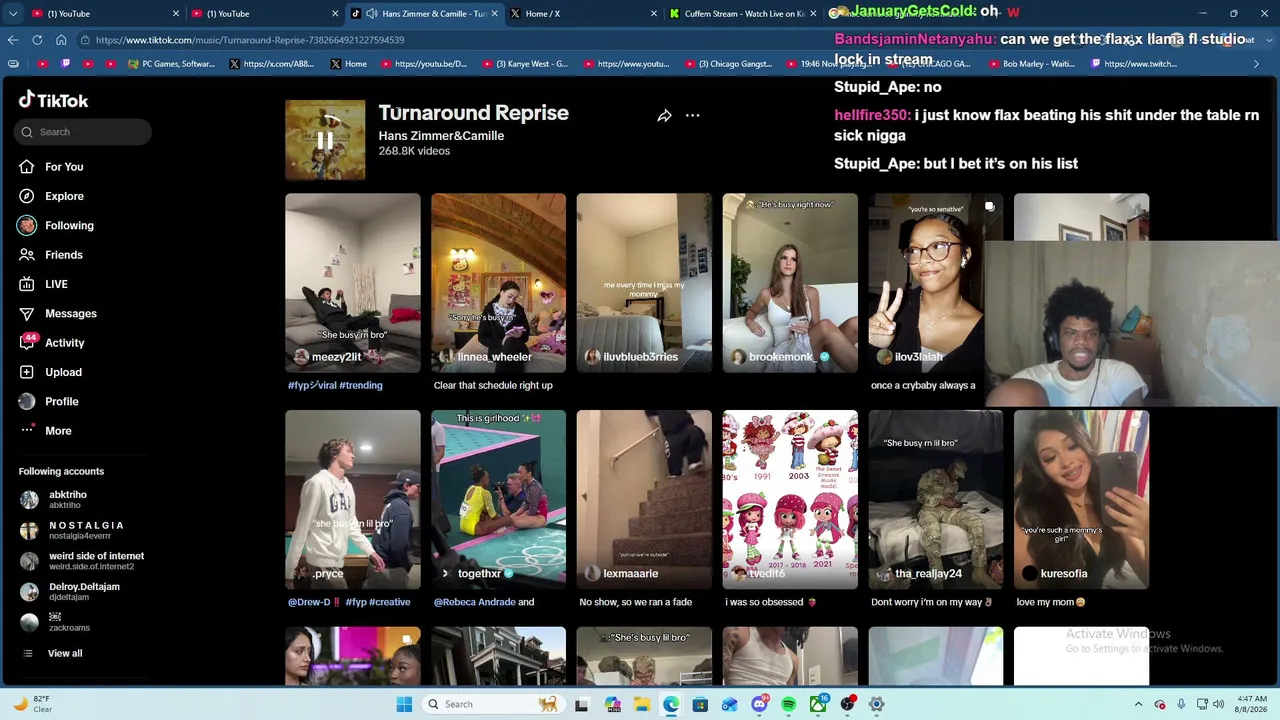
Task: Open the togethxr video thumbnail
Action: click(498, 500)
